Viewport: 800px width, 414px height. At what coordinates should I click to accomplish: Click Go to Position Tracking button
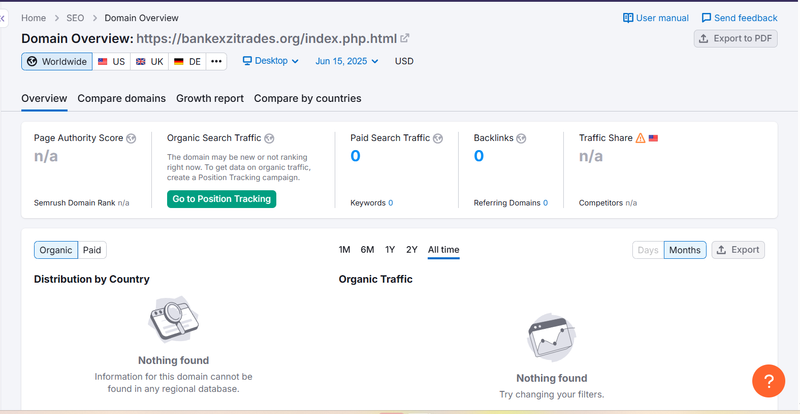221,199
